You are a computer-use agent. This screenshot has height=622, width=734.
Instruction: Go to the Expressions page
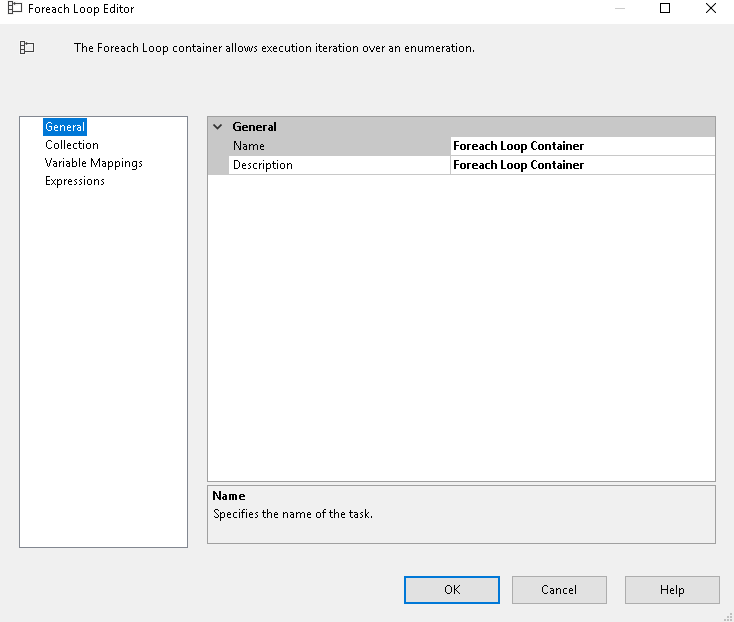(x=75, y=181)
